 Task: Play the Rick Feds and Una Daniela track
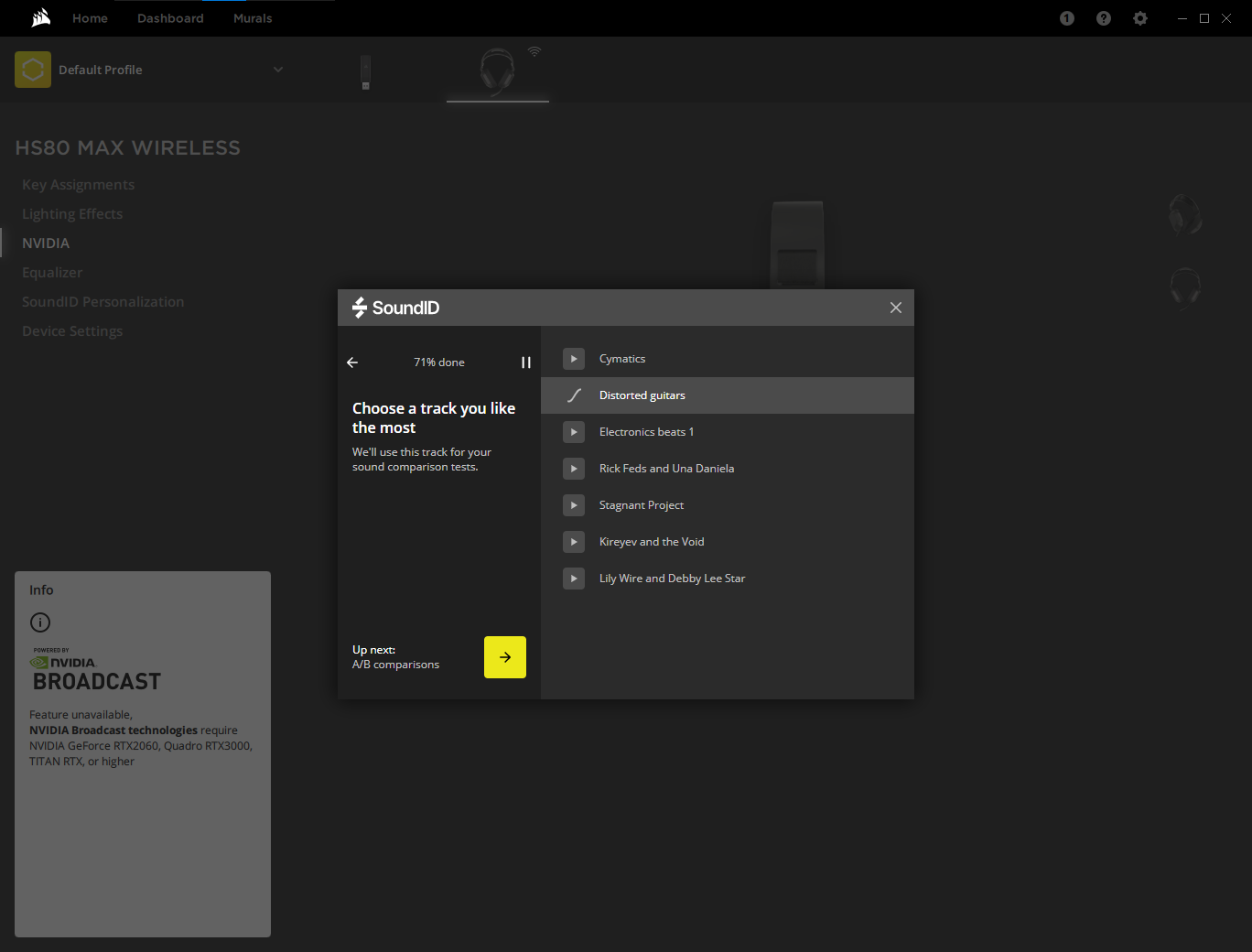click(574, 469)
